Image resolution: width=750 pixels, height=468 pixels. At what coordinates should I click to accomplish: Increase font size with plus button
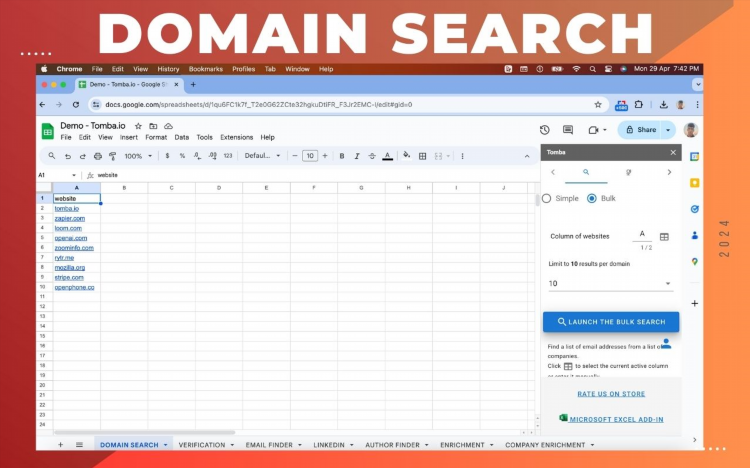click(x=325, y=156)
